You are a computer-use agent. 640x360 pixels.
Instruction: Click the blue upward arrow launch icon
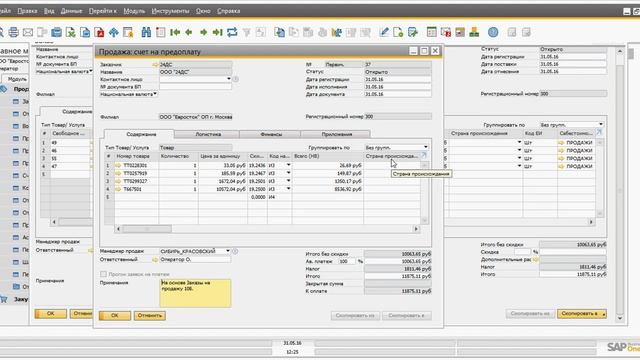click(113, 32)
